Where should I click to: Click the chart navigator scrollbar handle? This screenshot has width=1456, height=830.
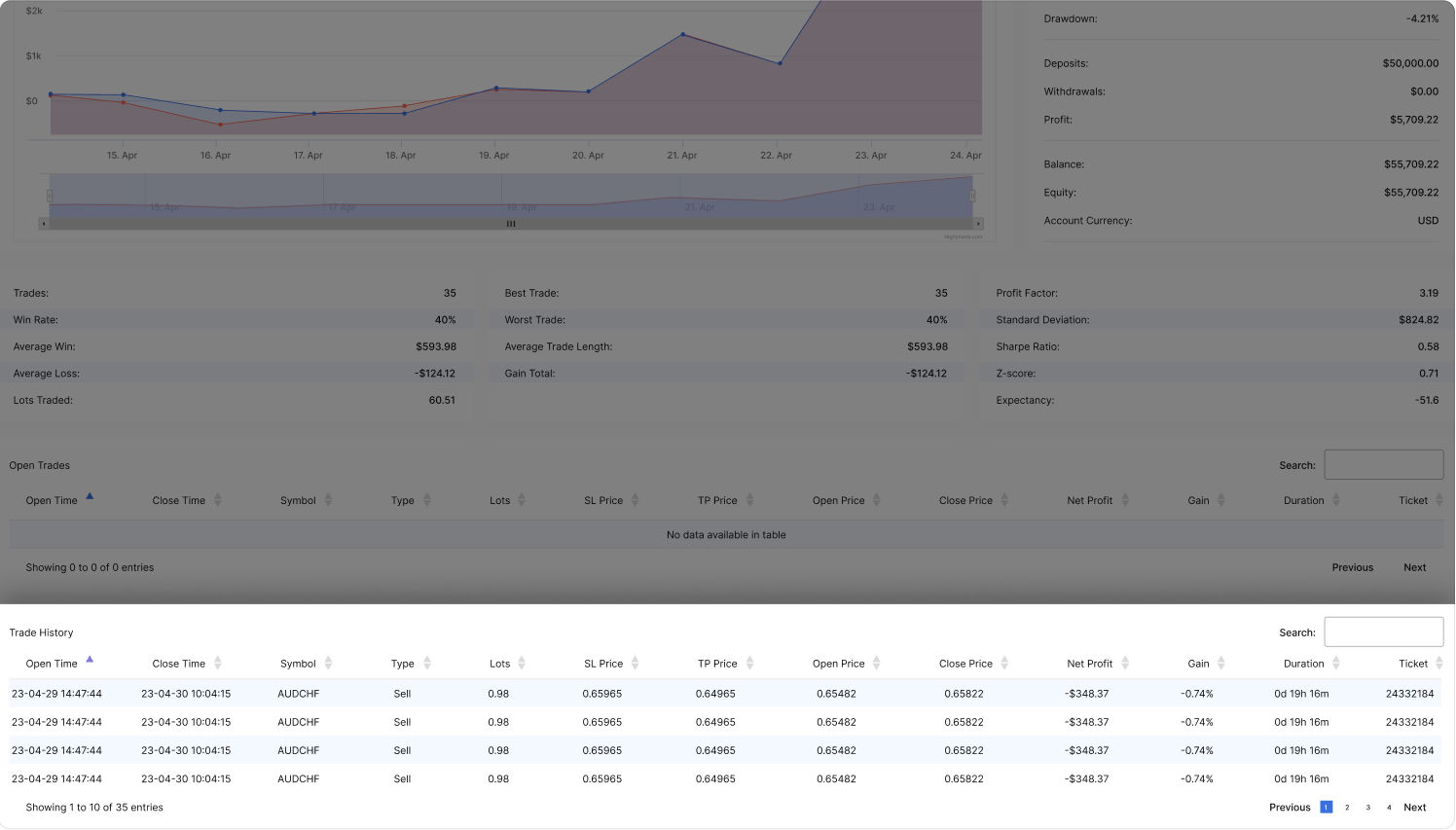point(511,224)
